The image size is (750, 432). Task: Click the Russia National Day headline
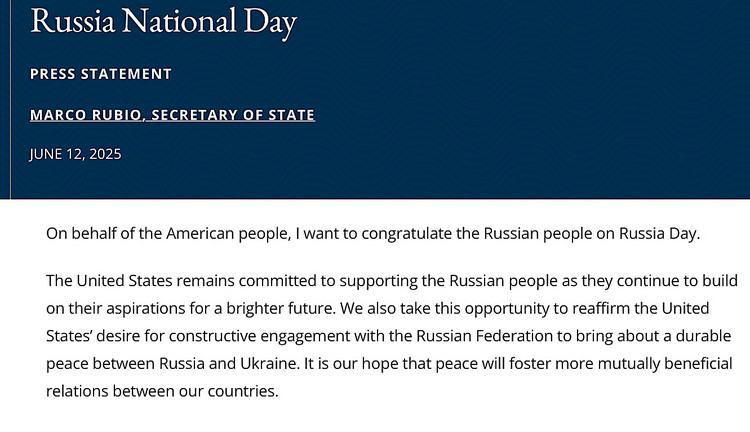pos(164,22)
